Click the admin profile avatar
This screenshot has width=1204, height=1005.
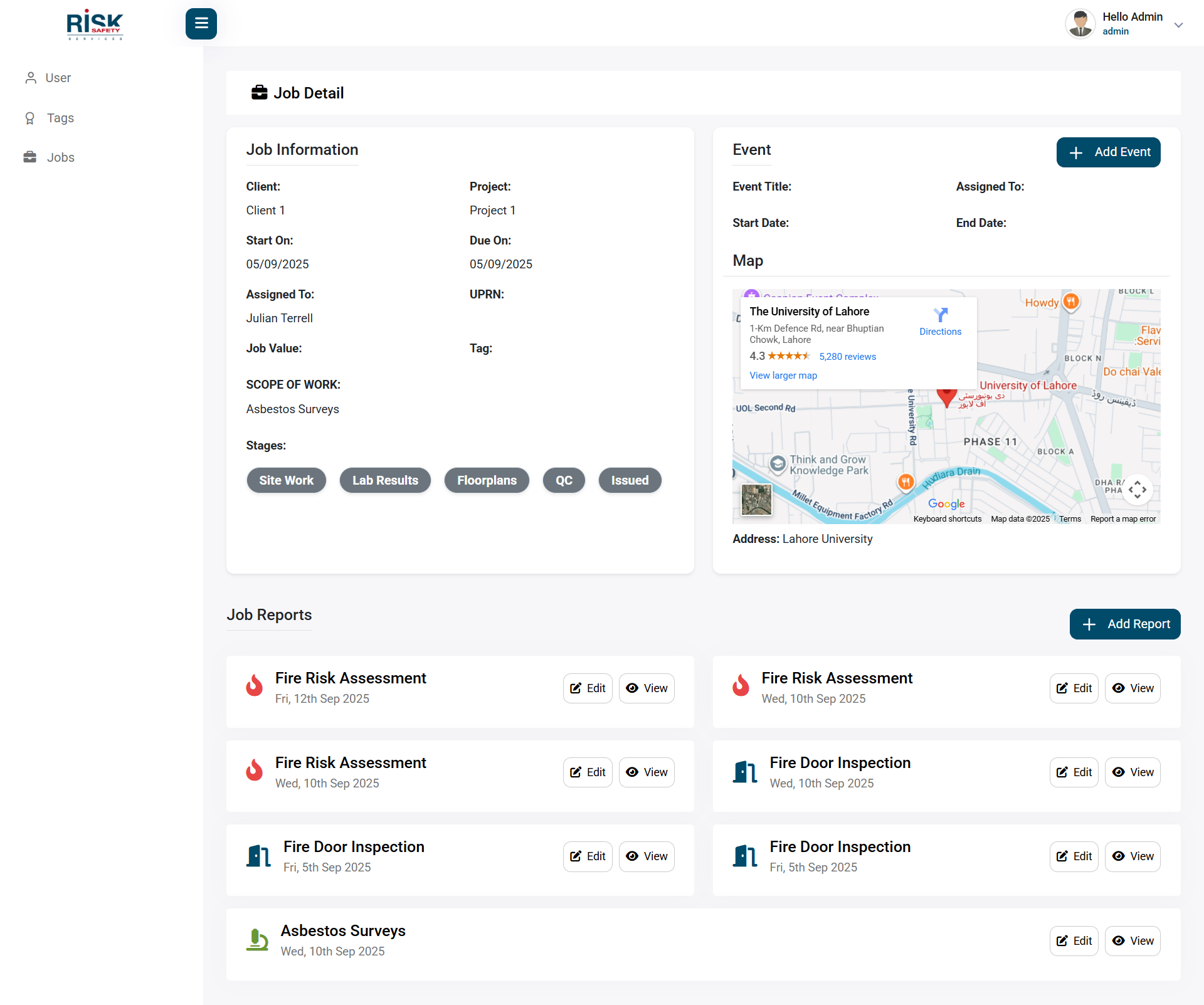pyautogui.click(x=1080, y=24)
